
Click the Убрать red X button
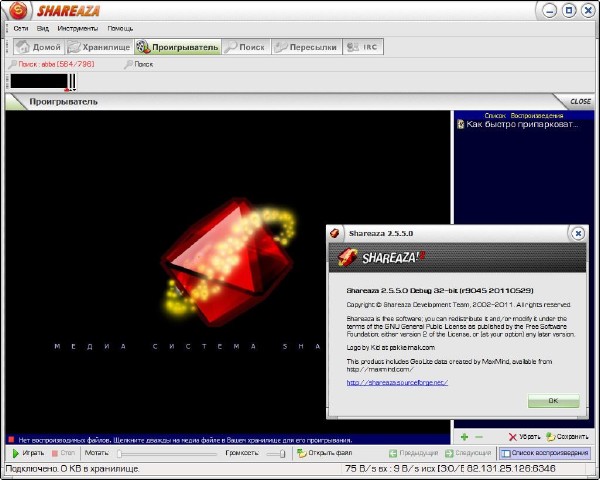(524, 437)
